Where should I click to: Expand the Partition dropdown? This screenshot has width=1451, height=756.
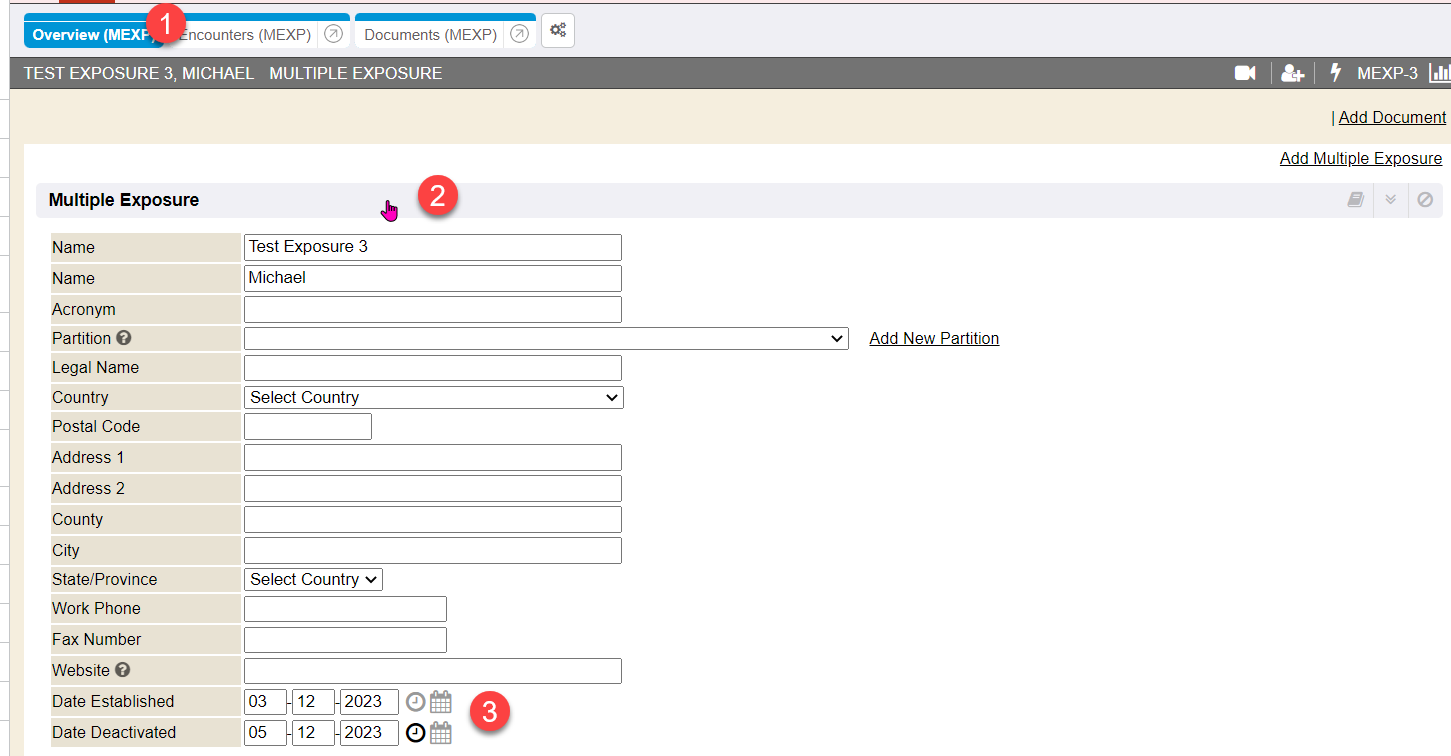(x=546, y=339)
